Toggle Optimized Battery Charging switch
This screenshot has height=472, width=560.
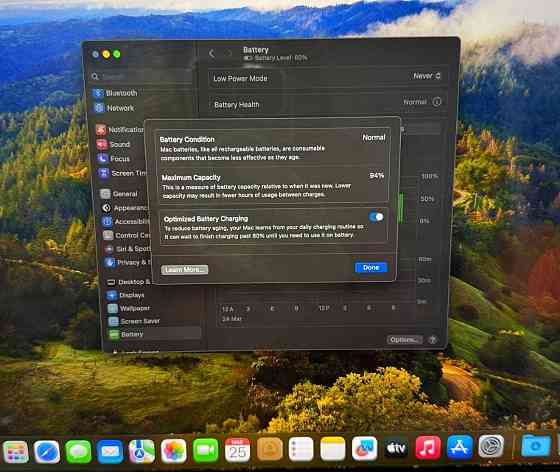click(x=376, y=217)
